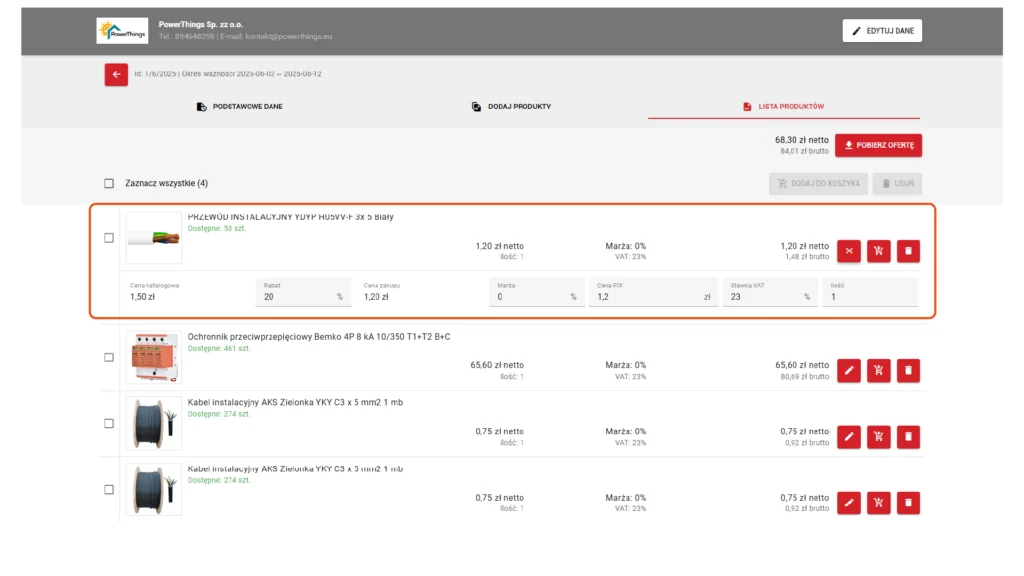The width and height of the screenshot is (1024, 576).
Task: Edit the Ochronnik przeciwprzepięciowy Bemko product
Action: [848, 371]
